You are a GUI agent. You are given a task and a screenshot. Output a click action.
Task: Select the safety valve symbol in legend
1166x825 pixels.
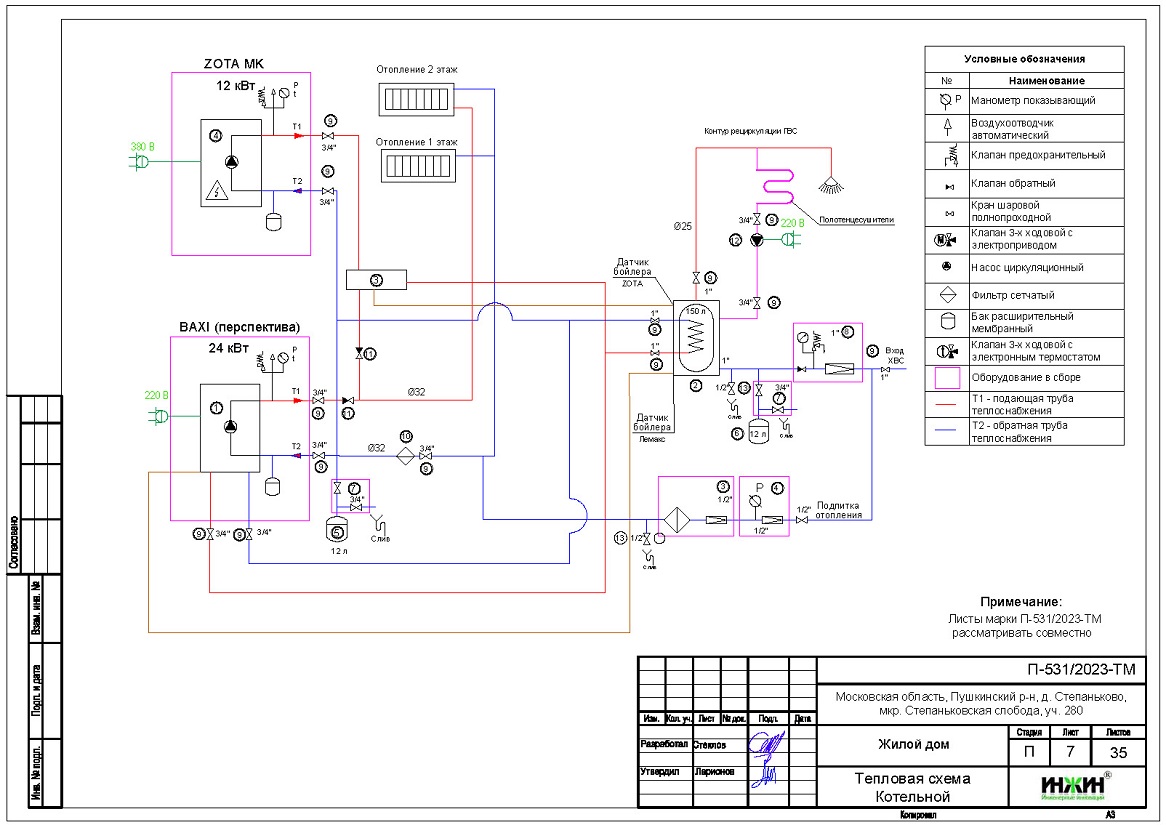(x=946, y=156)
